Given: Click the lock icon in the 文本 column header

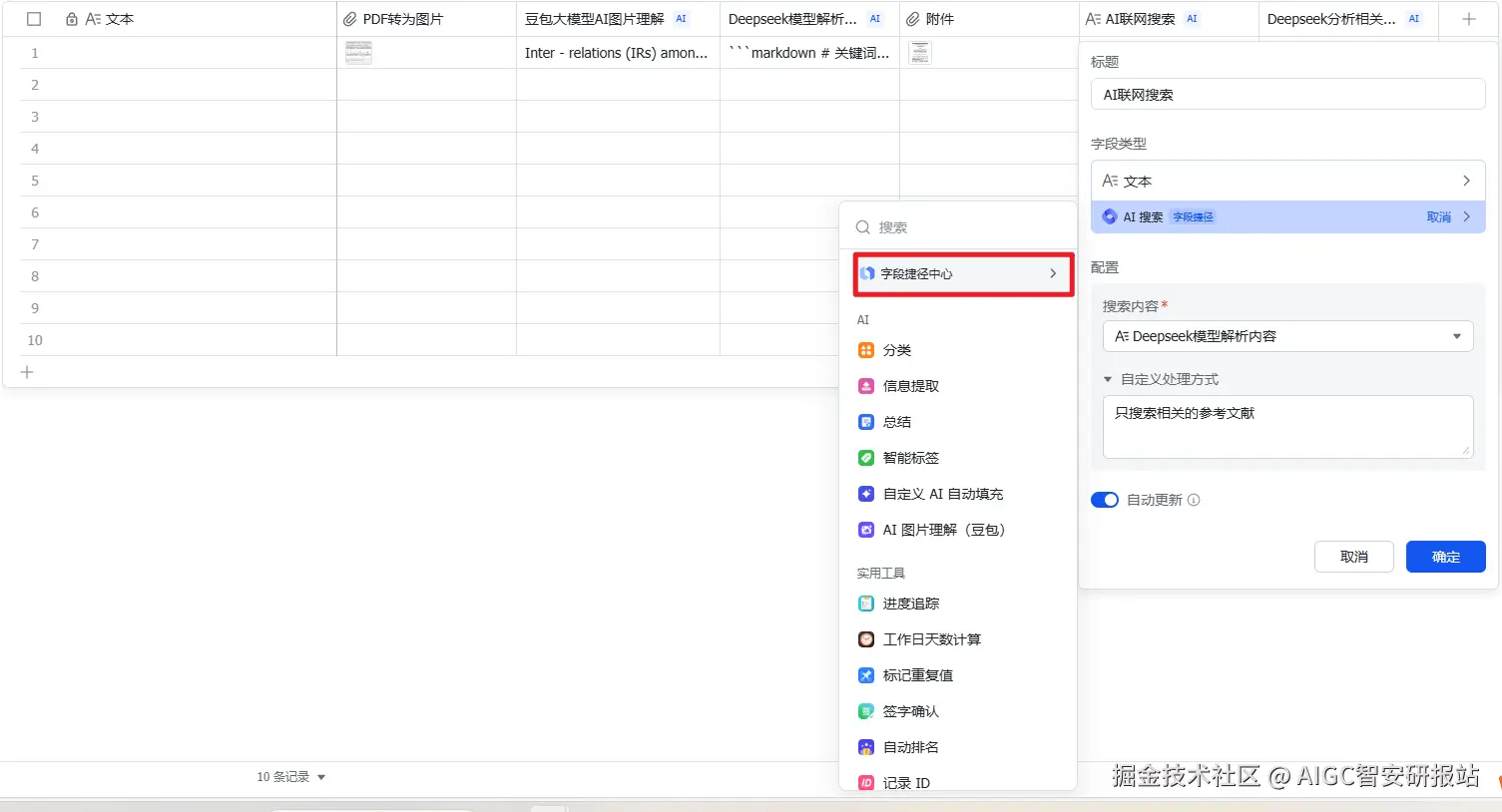Looking at the screenshot, I should 71,19.
